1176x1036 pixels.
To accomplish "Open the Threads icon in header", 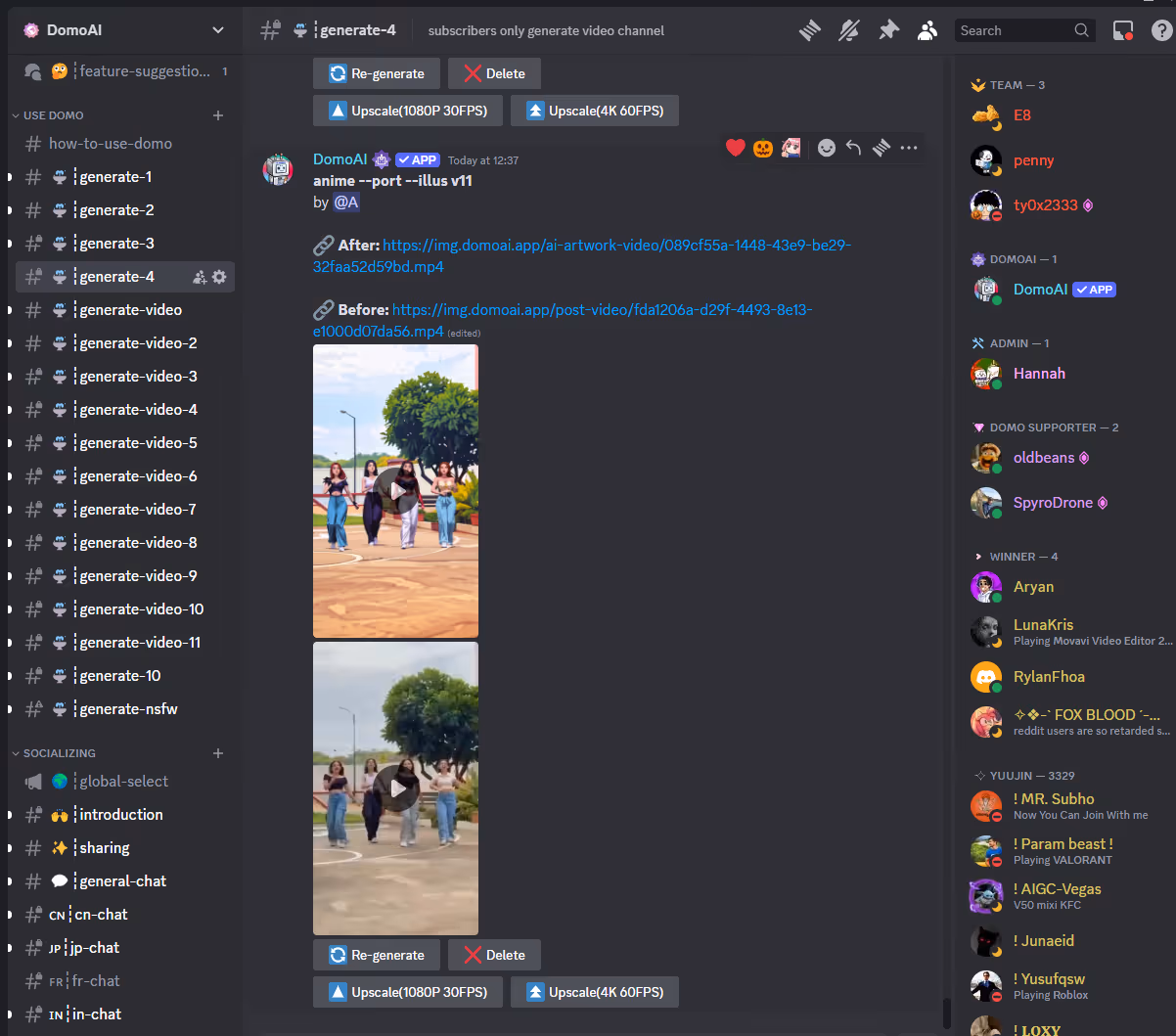I will pos(808,30).
